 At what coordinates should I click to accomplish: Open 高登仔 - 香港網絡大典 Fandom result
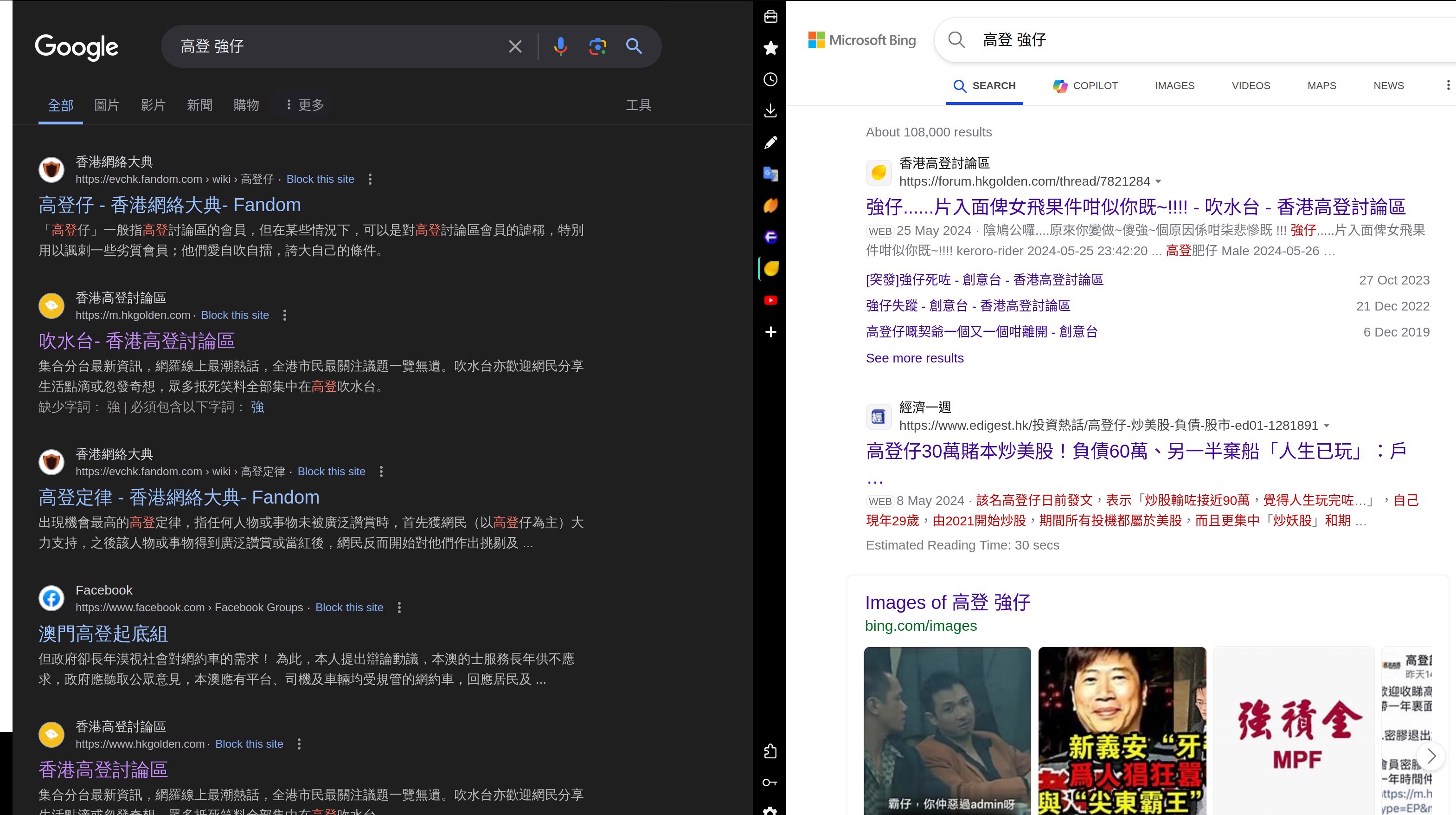(170, 205)
